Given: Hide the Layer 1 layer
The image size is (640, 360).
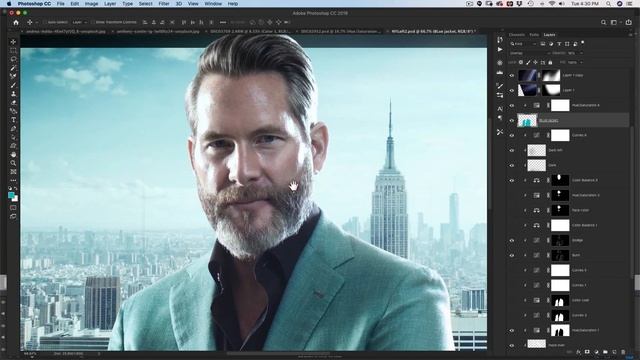Looking at the screenshot, I should (512, 91).
